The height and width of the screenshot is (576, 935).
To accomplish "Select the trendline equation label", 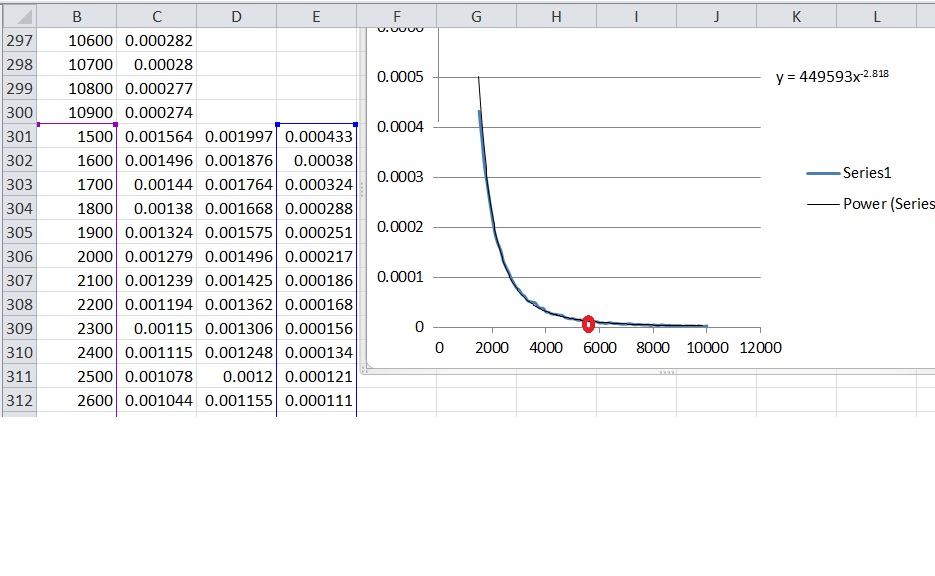I will [x=832, y=77].
